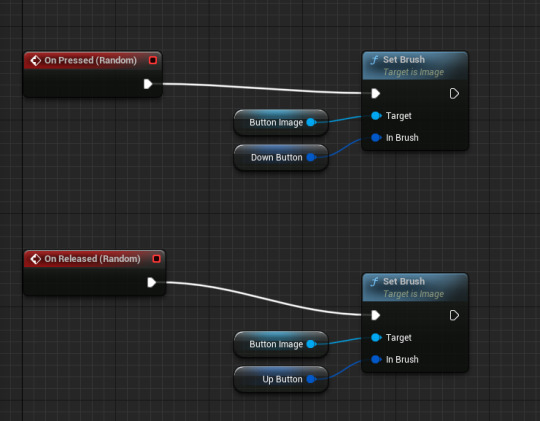Click On Pressed (Random) event diamond icon
The image size is (540, 421).
click(x=35, y=61)
